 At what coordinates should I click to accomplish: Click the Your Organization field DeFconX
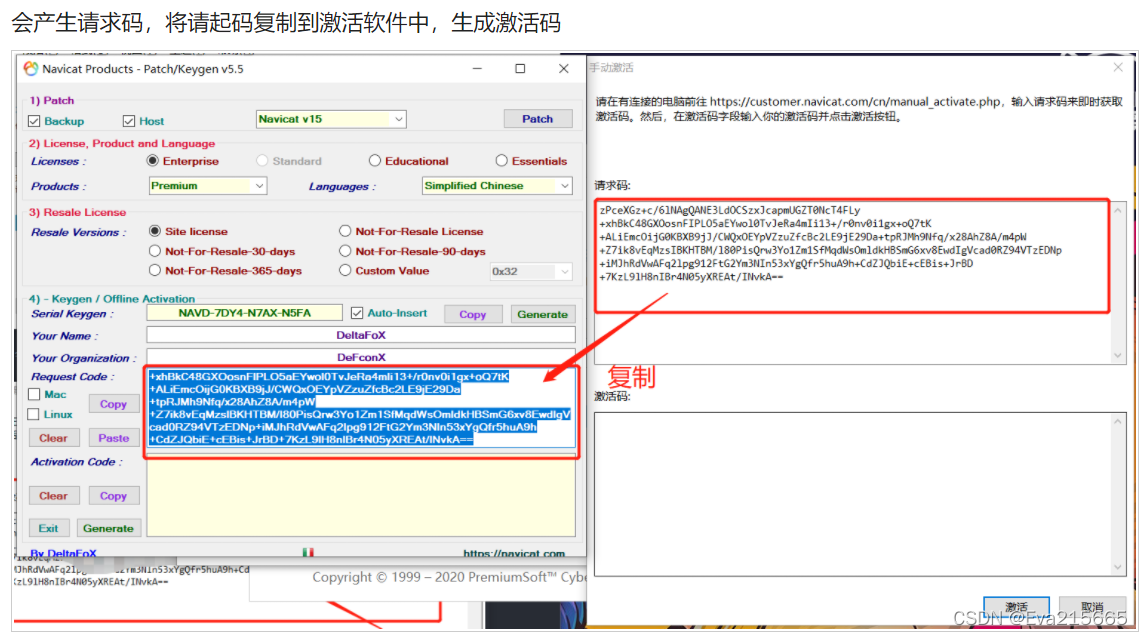361,357
